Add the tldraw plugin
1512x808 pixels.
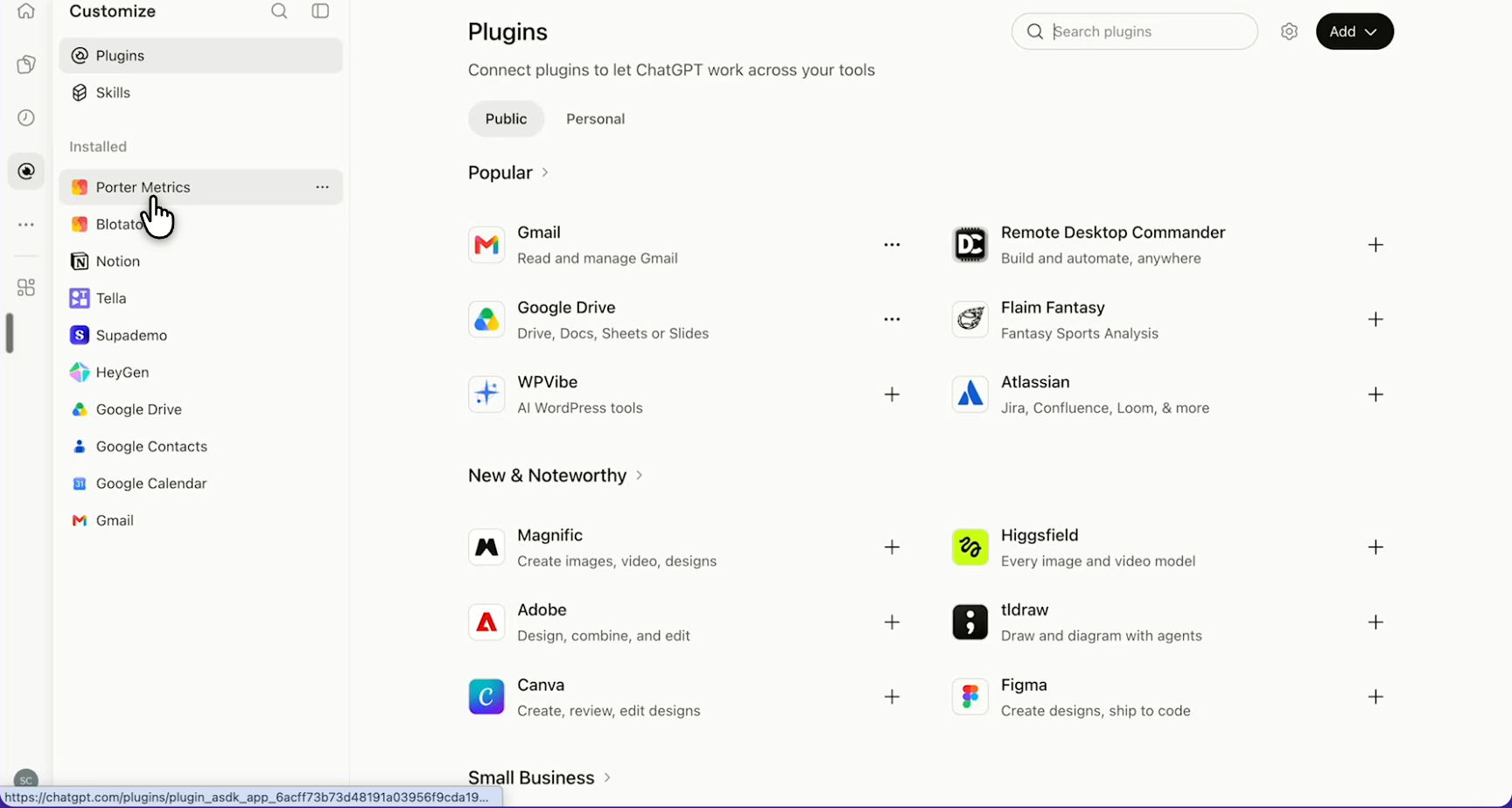(1375, 623)
